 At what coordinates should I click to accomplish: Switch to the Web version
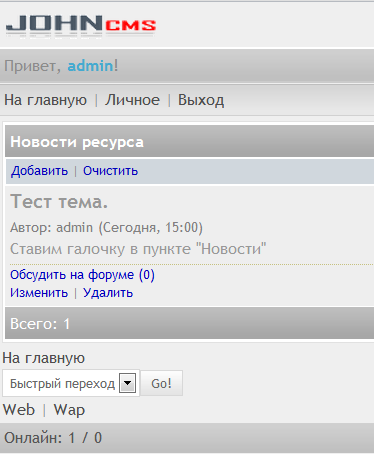(19, 410)
